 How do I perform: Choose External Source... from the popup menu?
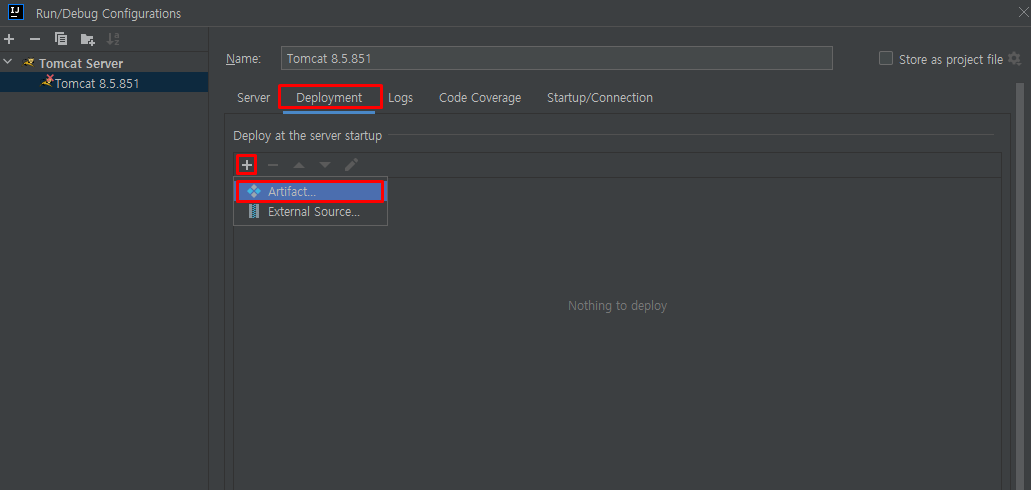310,212
